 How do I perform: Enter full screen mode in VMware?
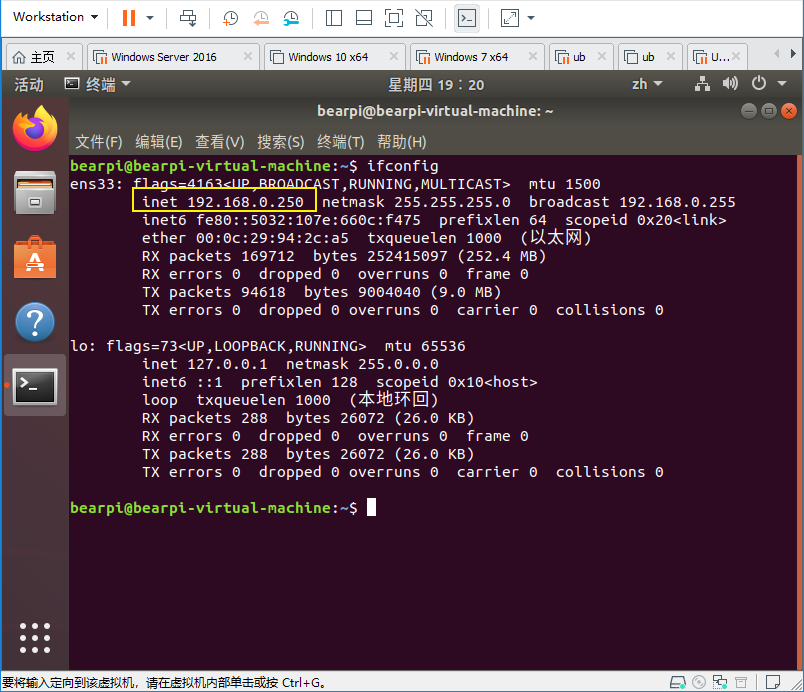(394, 18)
